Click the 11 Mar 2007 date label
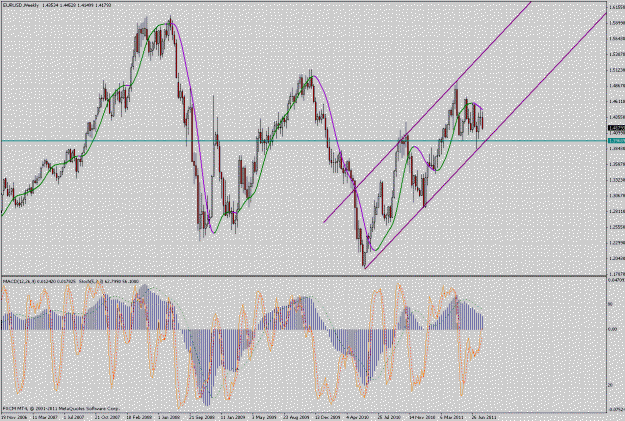The width and height of the screenshot is (625, 421). pos(44,417)
